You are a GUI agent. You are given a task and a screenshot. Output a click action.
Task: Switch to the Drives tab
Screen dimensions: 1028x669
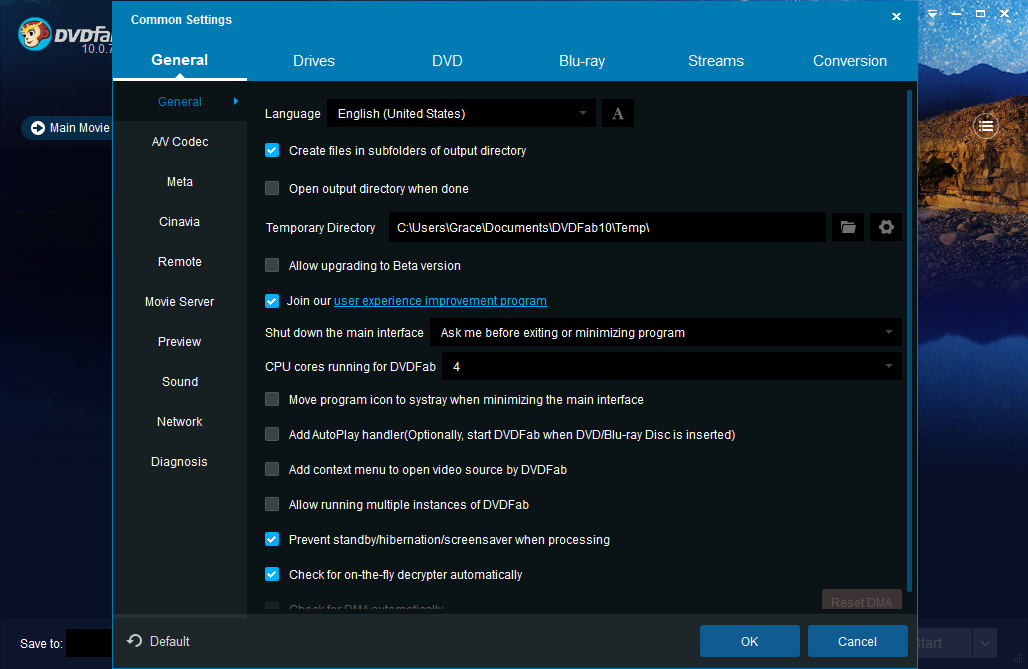(314, 61)
